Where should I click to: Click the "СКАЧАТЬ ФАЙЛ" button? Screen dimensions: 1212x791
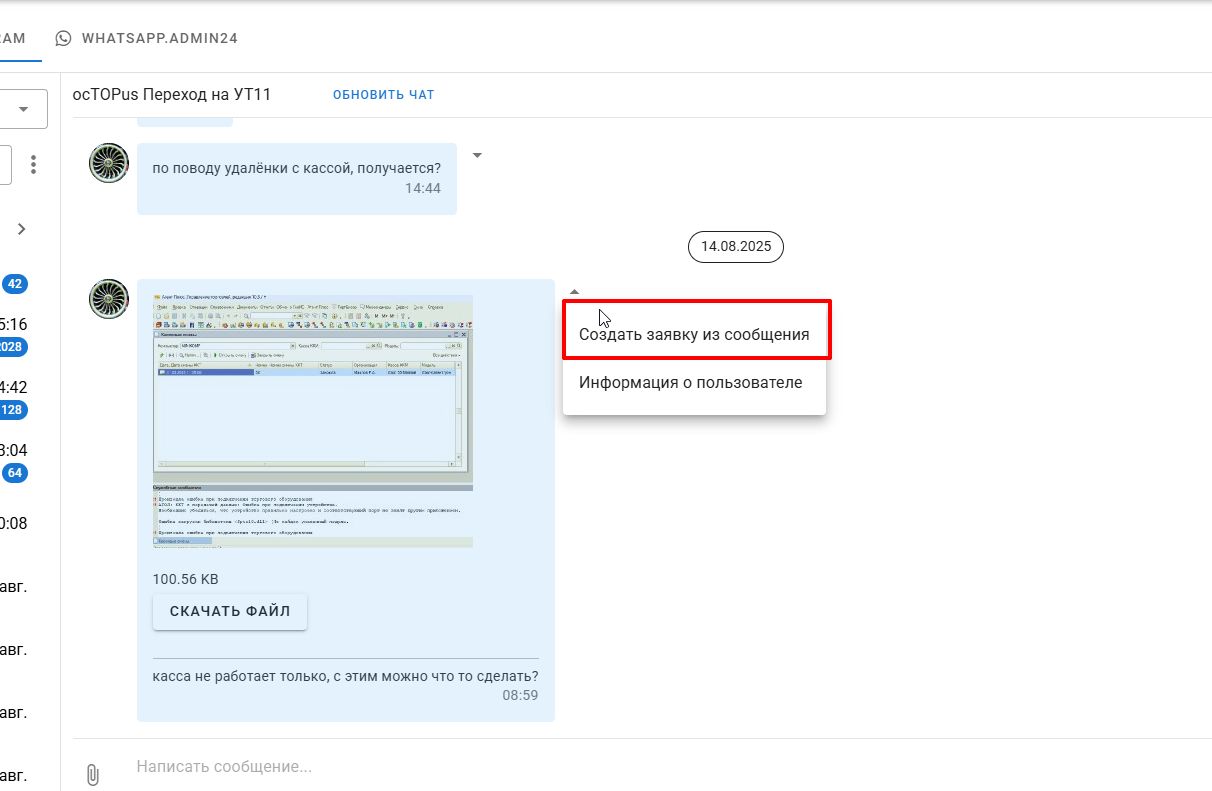(x=229, y=611)
